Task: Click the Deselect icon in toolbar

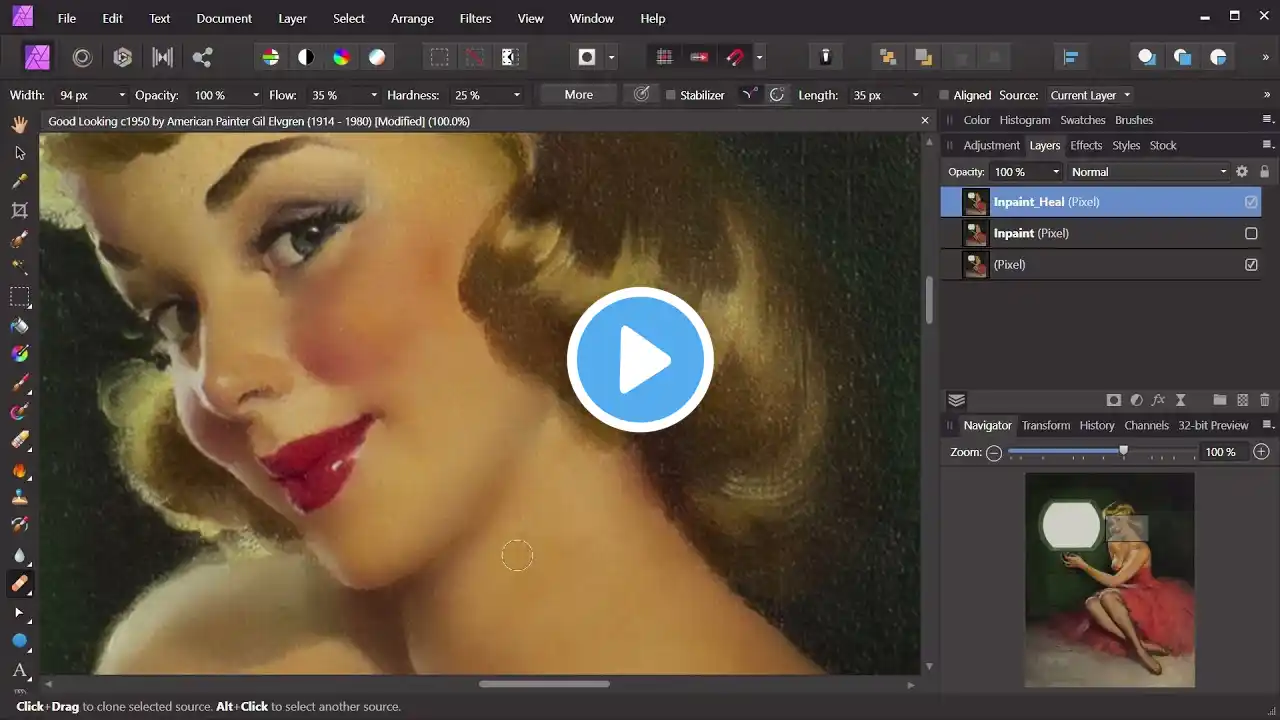Action: pos(475,57)
